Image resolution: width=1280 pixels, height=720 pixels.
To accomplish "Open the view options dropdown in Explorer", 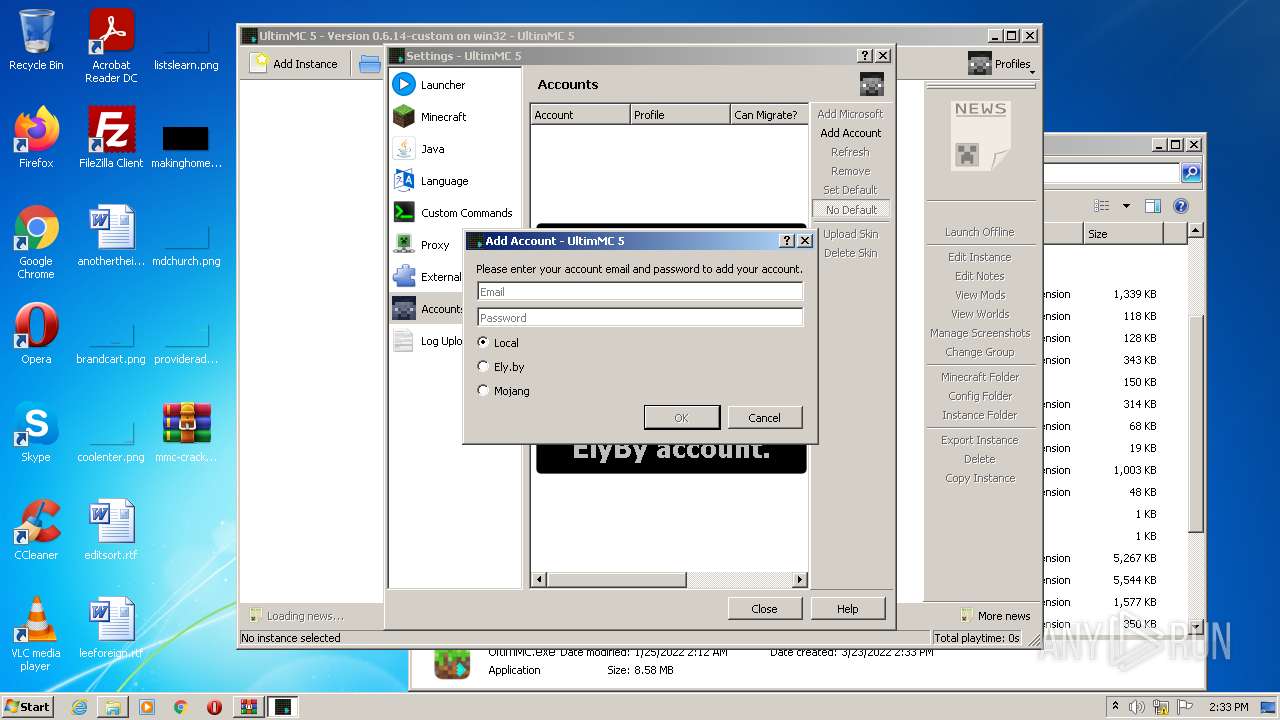I will (x=1126, y=206).
